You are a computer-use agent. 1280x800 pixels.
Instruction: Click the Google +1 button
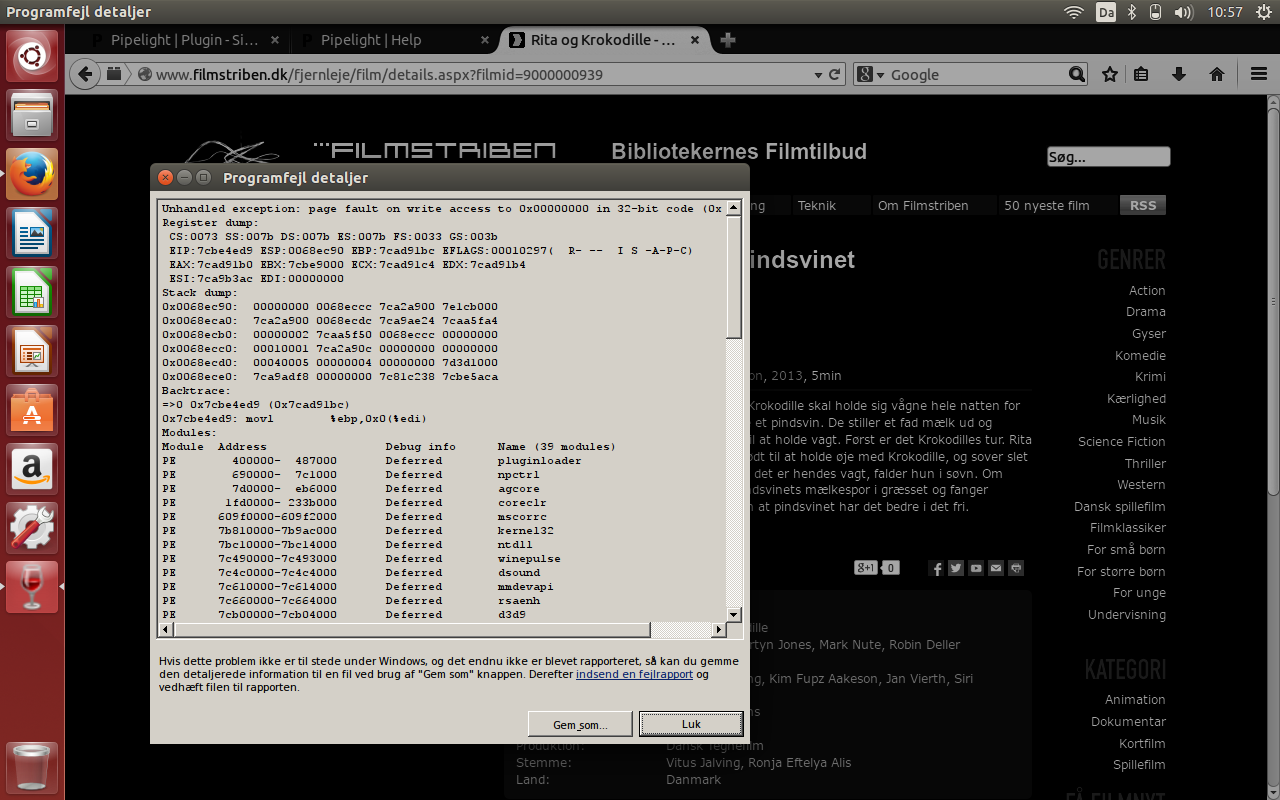pyautogui.click(x=866, y=568)
